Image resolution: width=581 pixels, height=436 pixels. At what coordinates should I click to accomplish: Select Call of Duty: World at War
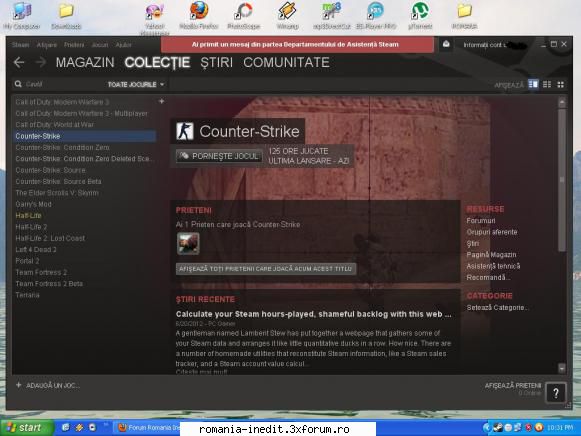click(x=54, y=125)
